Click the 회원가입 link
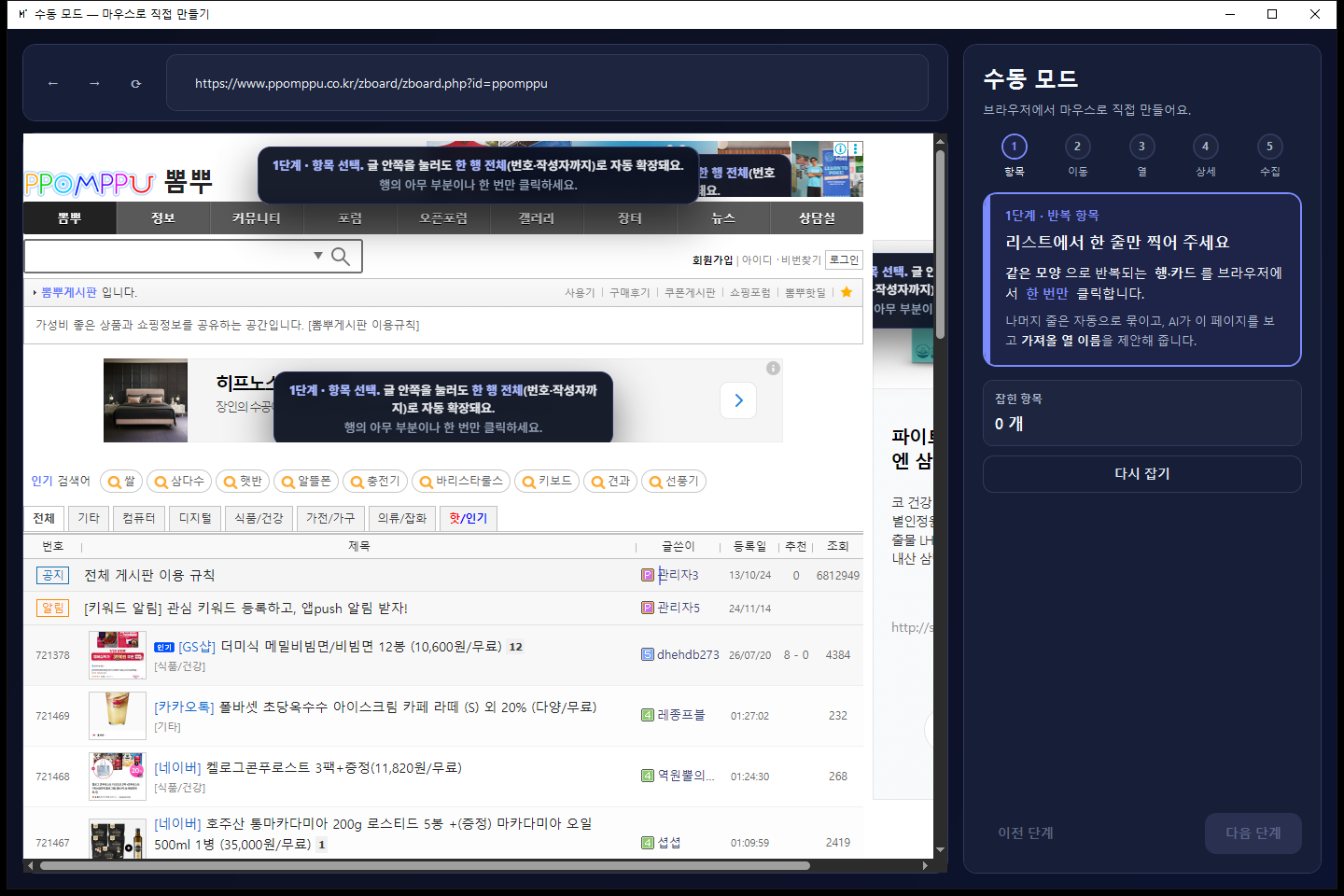 pos(712,260)
